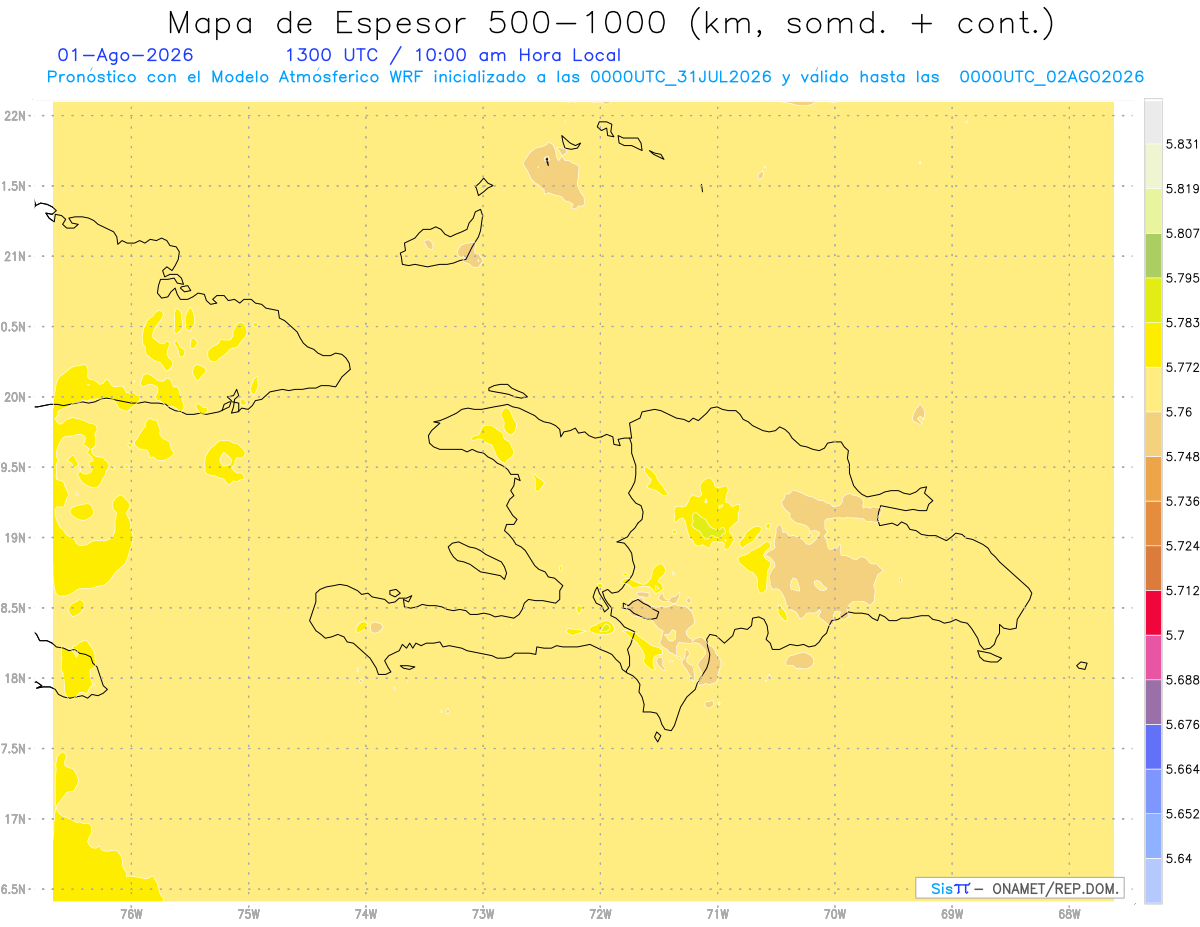Image resolution: width=1200 pixels, height=927 pixels.
Task: Click the 68W longitude label
Action: [1069, 913]
